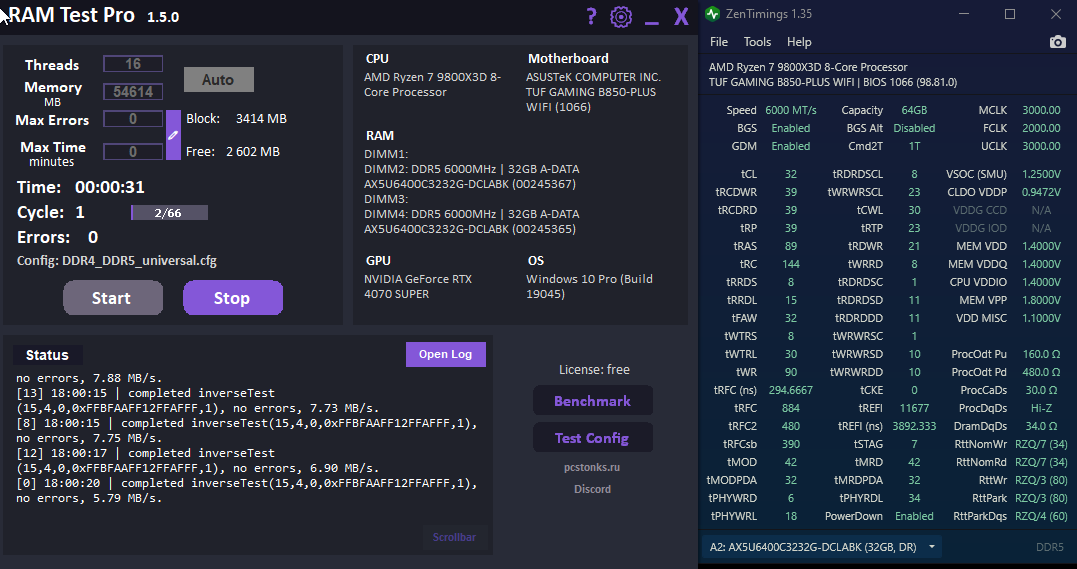Click the License: free text

tap(594, 370)
